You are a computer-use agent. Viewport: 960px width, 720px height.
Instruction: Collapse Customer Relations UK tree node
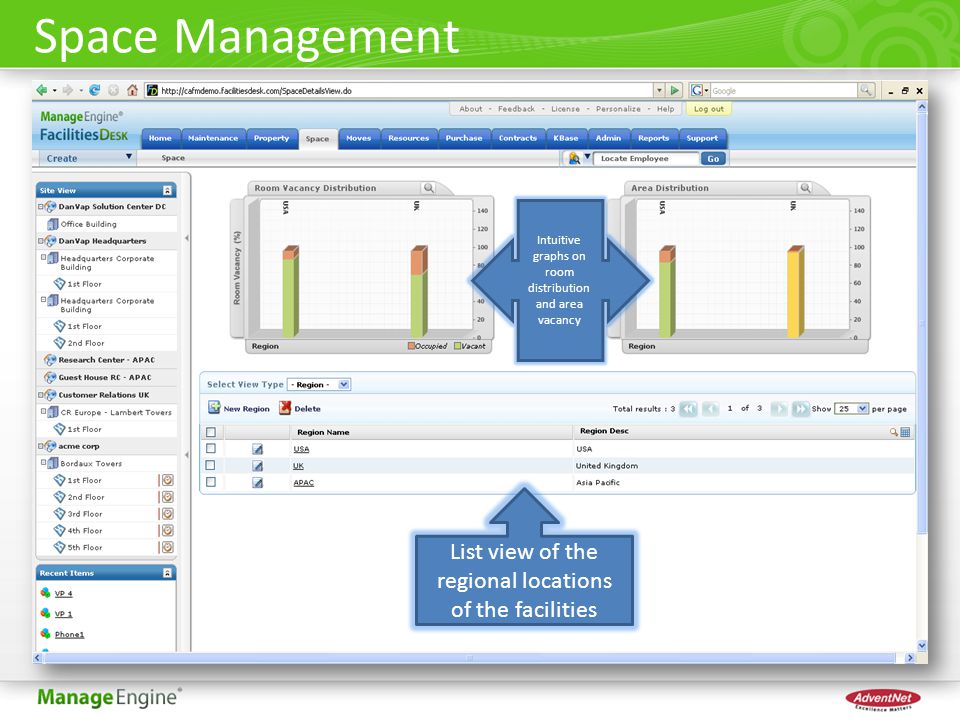41,396
